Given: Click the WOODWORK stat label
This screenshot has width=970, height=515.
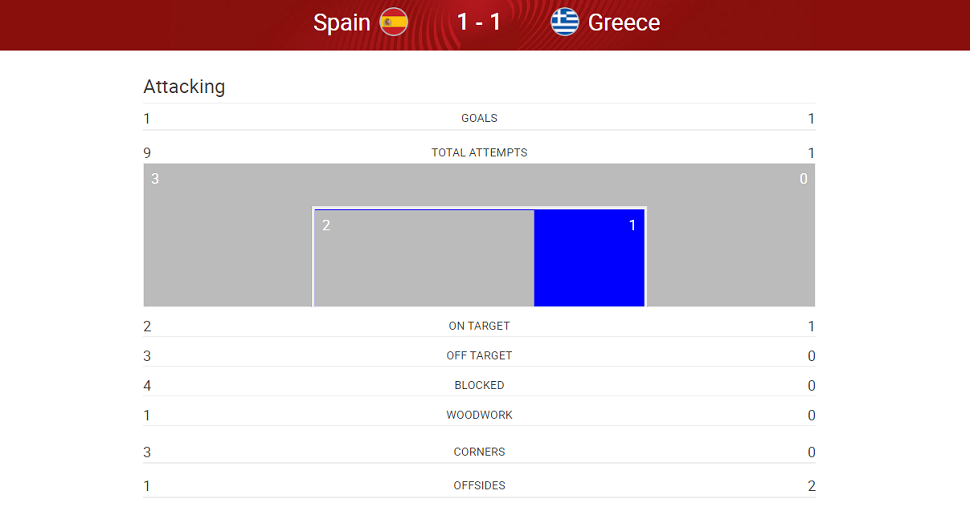Looking at the screenshot, I should [479, 415].
